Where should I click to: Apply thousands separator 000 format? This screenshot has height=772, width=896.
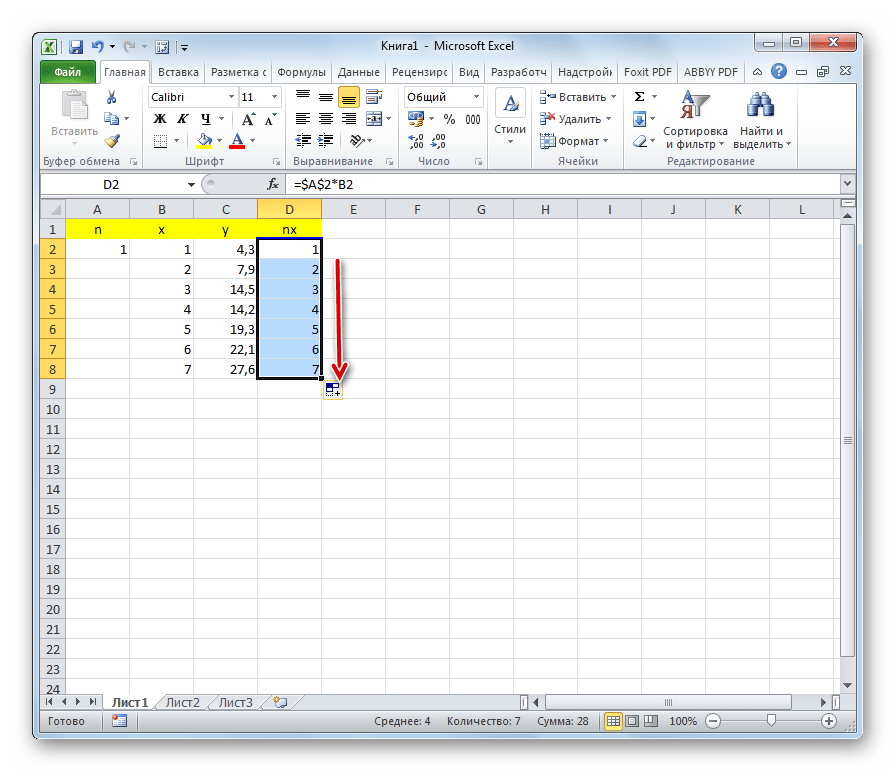[473, 119]
